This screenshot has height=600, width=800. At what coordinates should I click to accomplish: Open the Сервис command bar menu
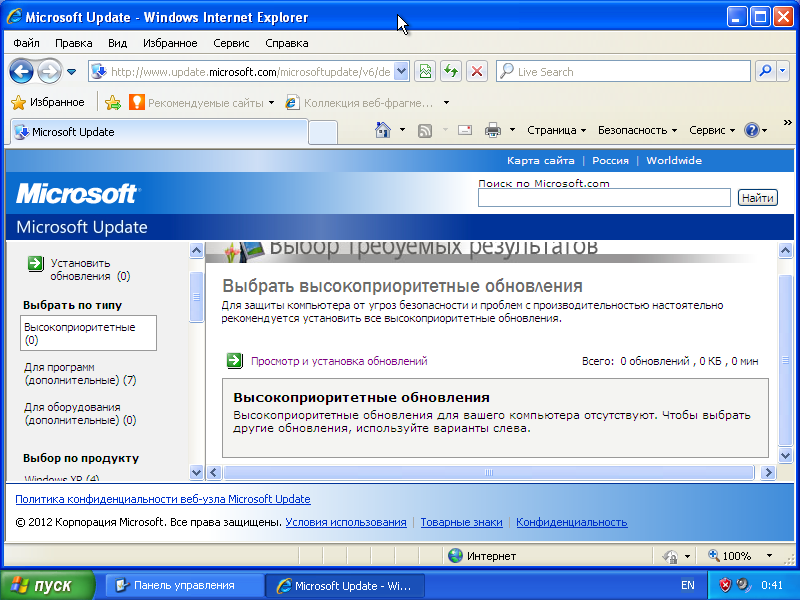[712, 130]
